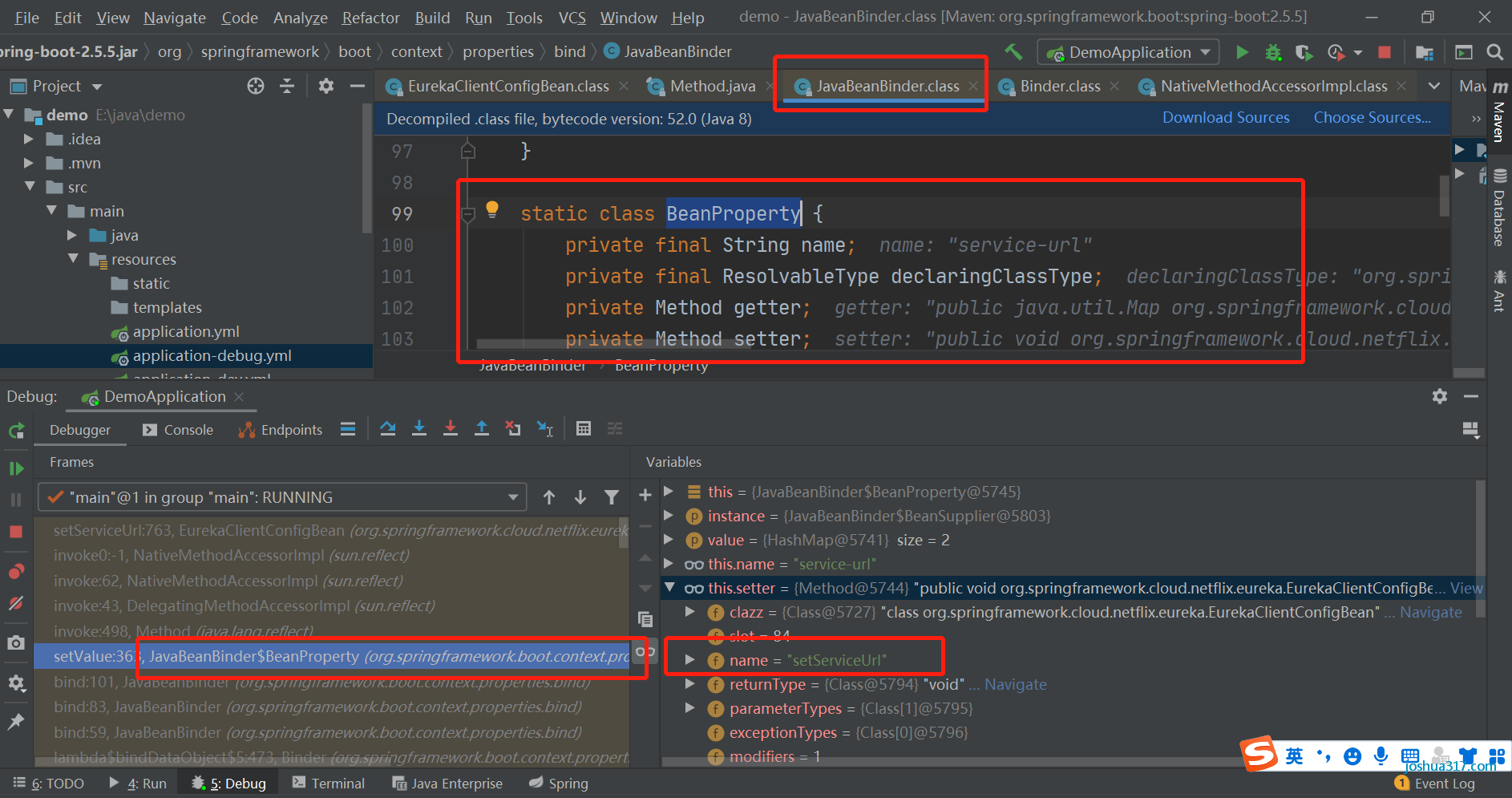Stop the application with red square
Image resolution: width=1512 pixels, height=798 pixels.
coord(1384,52)
